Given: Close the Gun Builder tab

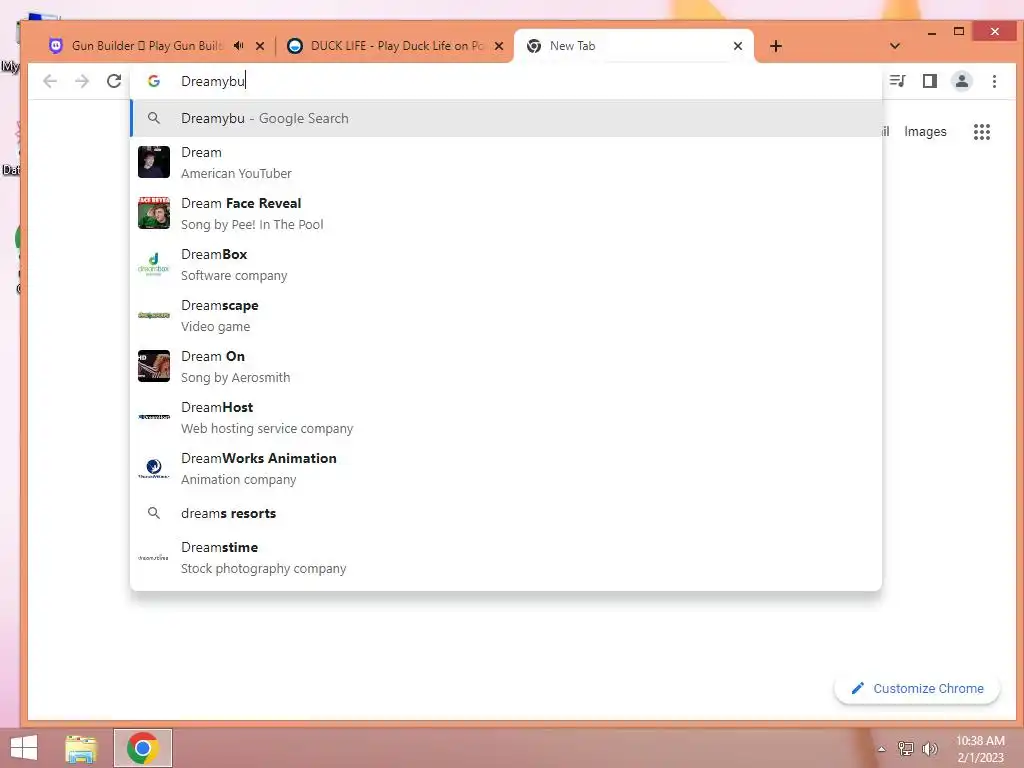Looking at the screenshot, I should [260, 46].
